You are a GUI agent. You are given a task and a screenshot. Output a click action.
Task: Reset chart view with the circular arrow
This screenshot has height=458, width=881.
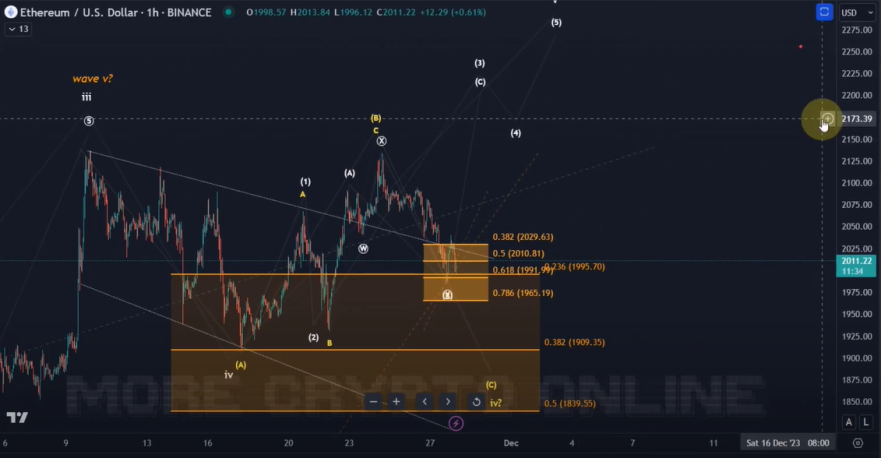[x=476, y=401]
